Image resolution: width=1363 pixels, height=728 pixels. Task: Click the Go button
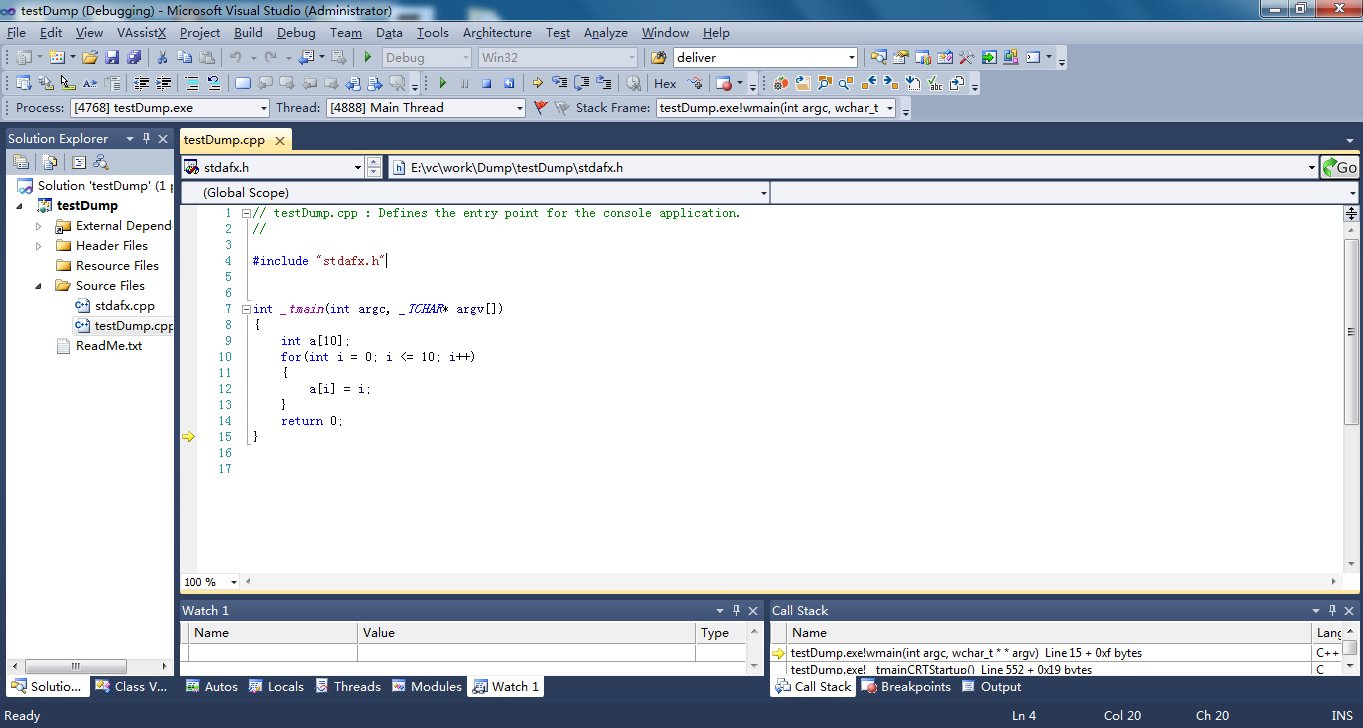point(1340,167)
